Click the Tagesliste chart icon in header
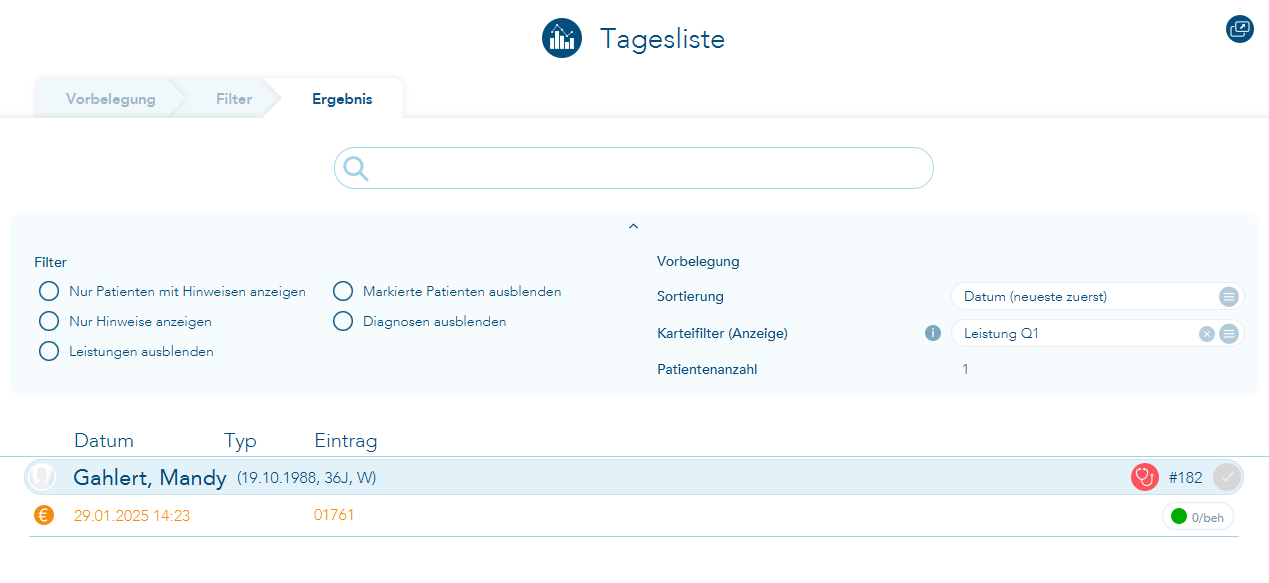The width and height of the screenshot is (1269, 583). (x=562, y=38)
